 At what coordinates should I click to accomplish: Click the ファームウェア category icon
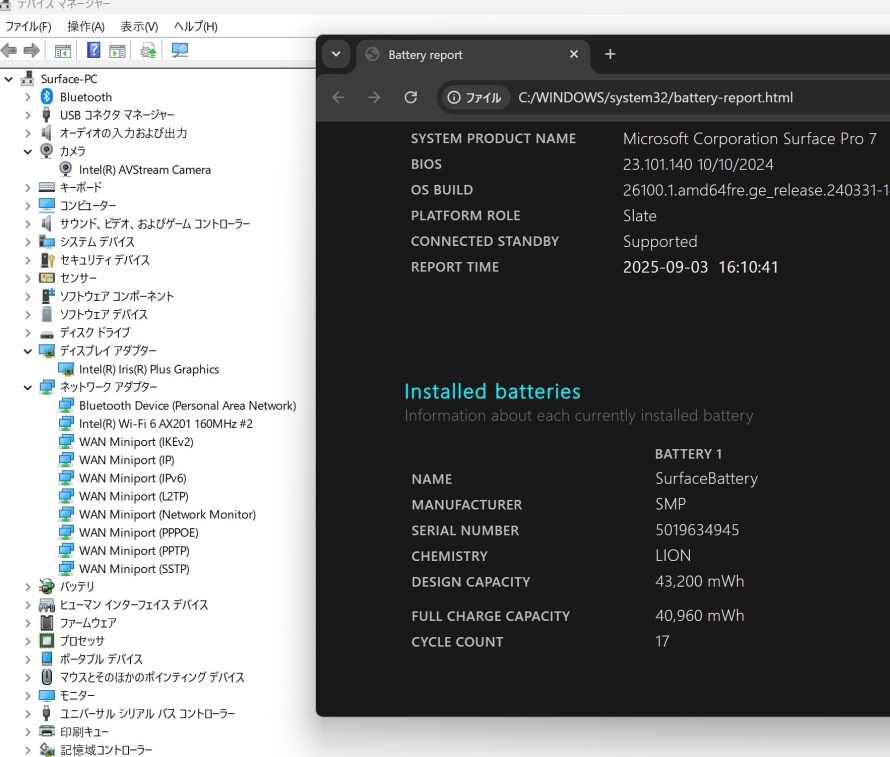coord(47,623)
